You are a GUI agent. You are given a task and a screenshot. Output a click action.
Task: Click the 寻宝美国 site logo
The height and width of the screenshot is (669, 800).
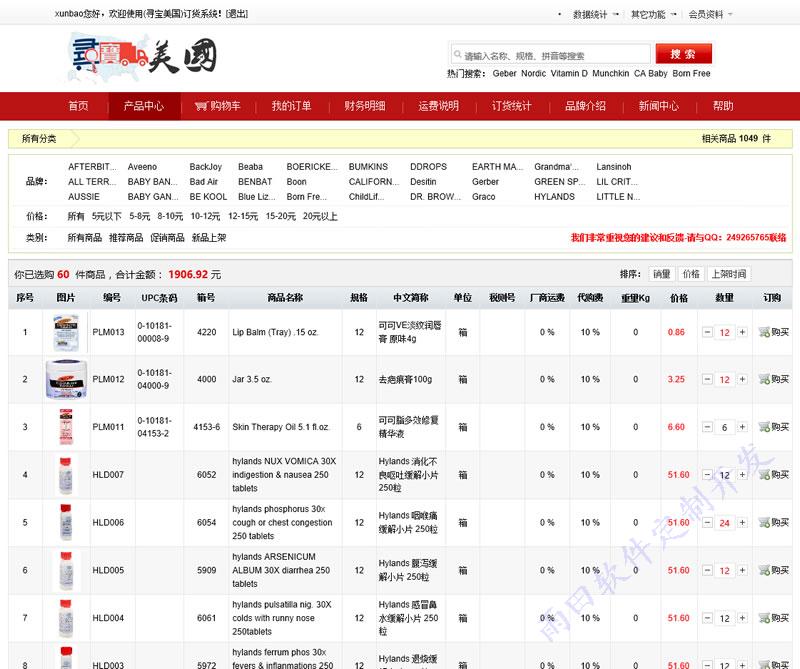click(x=144, y=57)
